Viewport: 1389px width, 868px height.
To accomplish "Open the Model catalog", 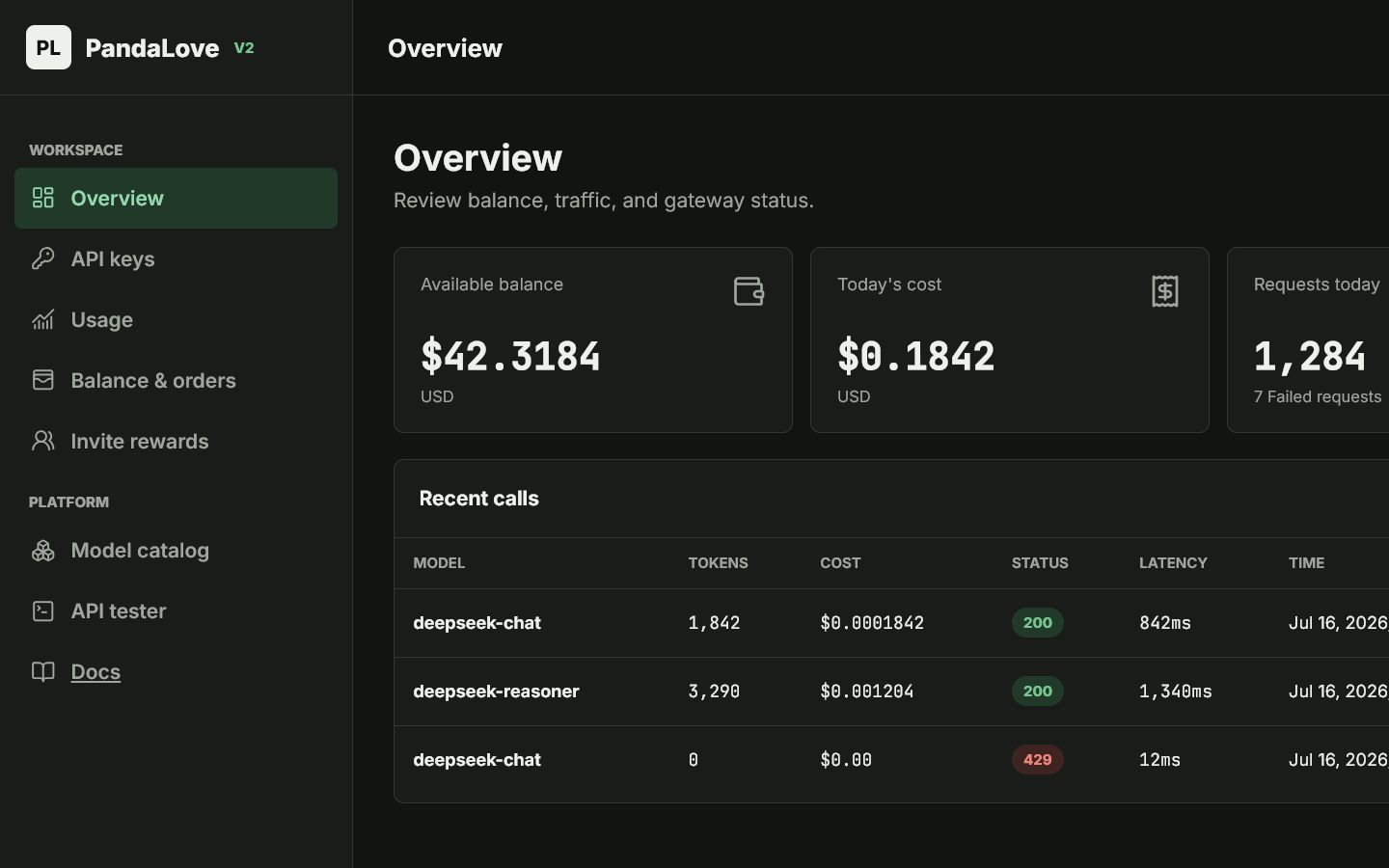I will (x=176, y=550).
